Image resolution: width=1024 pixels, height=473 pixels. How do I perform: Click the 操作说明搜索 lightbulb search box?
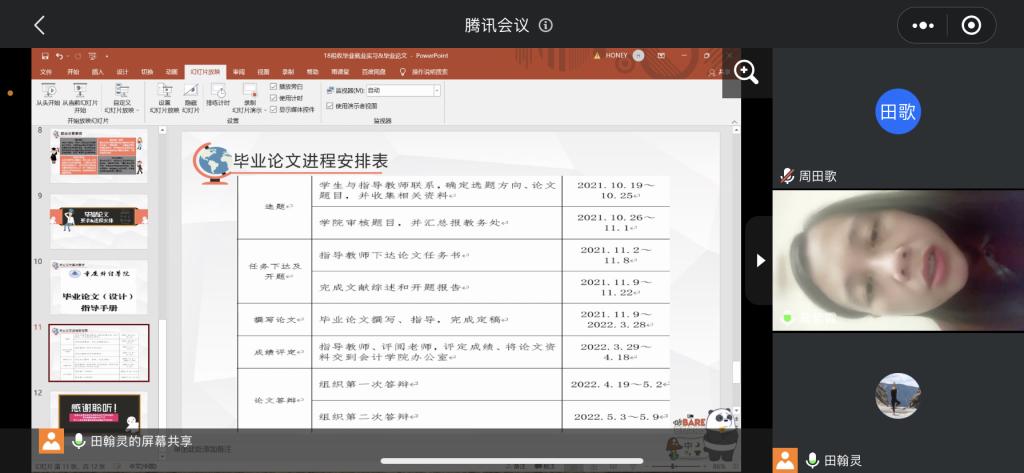[424, 72]
